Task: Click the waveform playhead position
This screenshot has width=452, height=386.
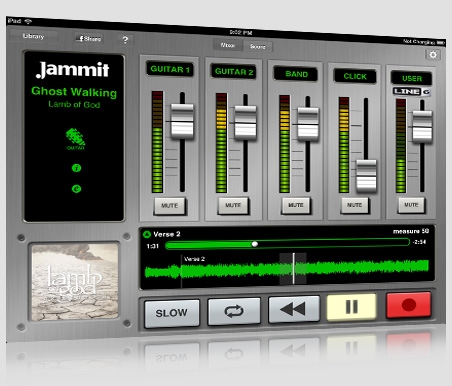Action: 293,268
